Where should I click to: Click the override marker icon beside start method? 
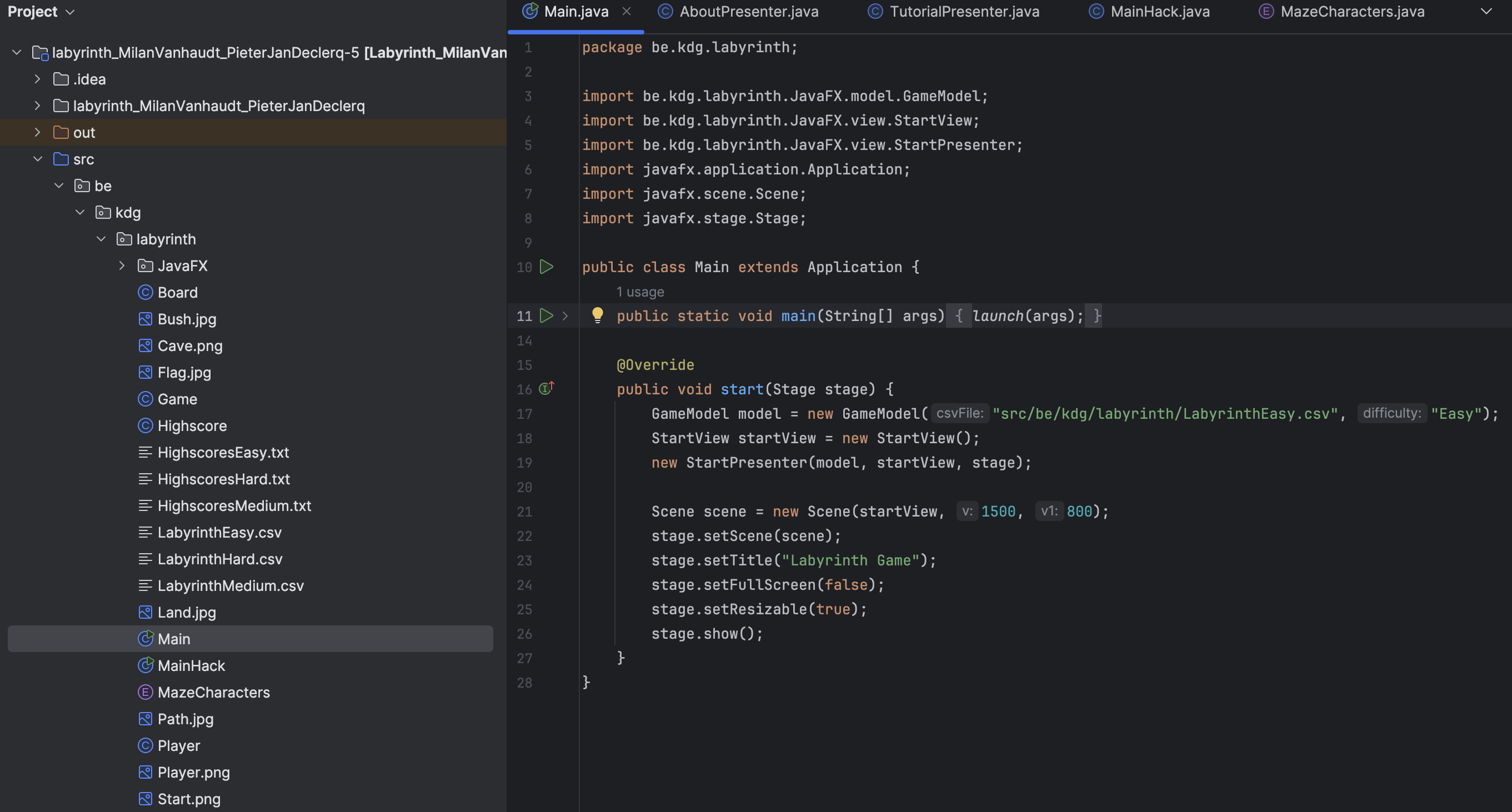[547, 388]
